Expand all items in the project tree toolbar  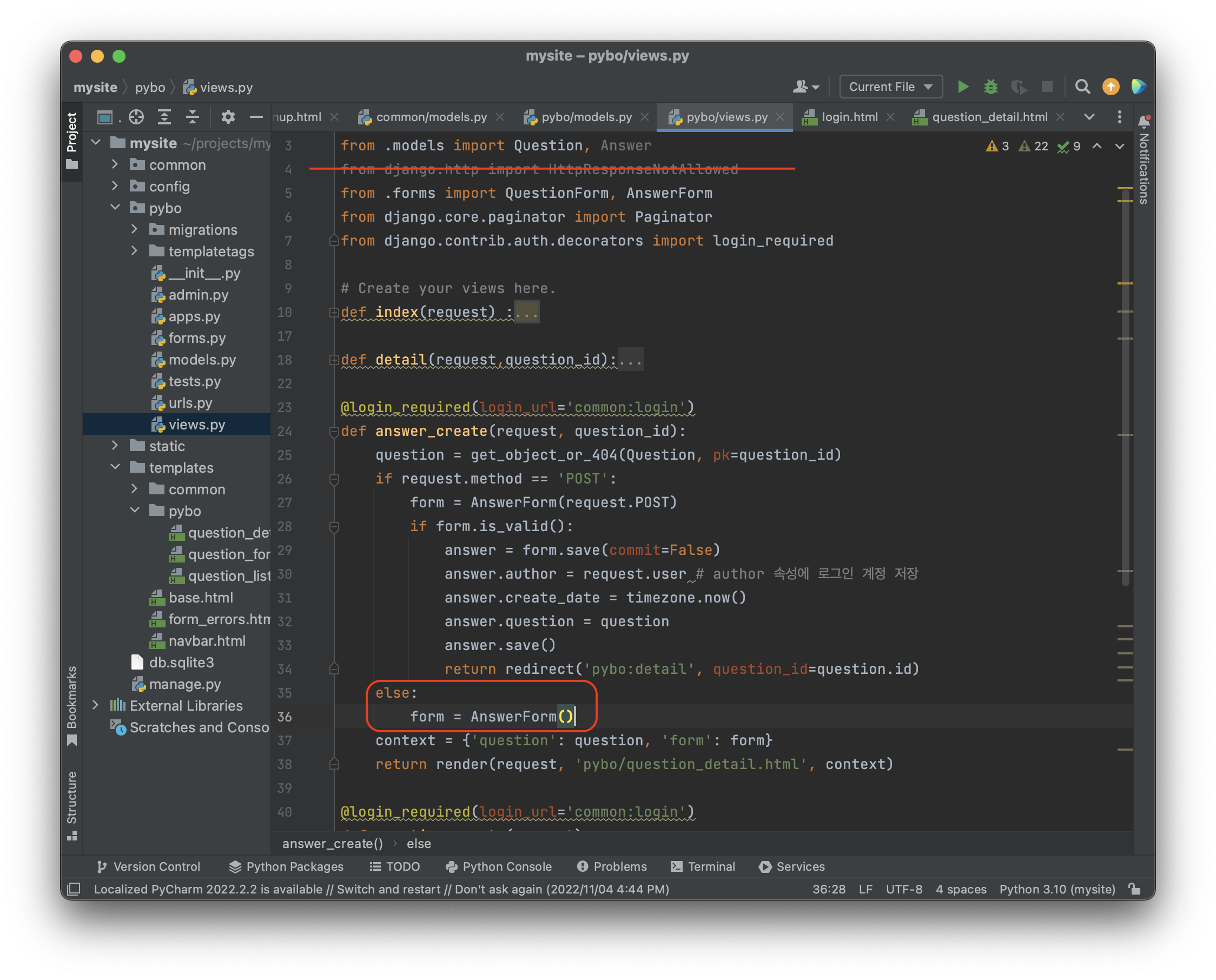coord(164,117)
